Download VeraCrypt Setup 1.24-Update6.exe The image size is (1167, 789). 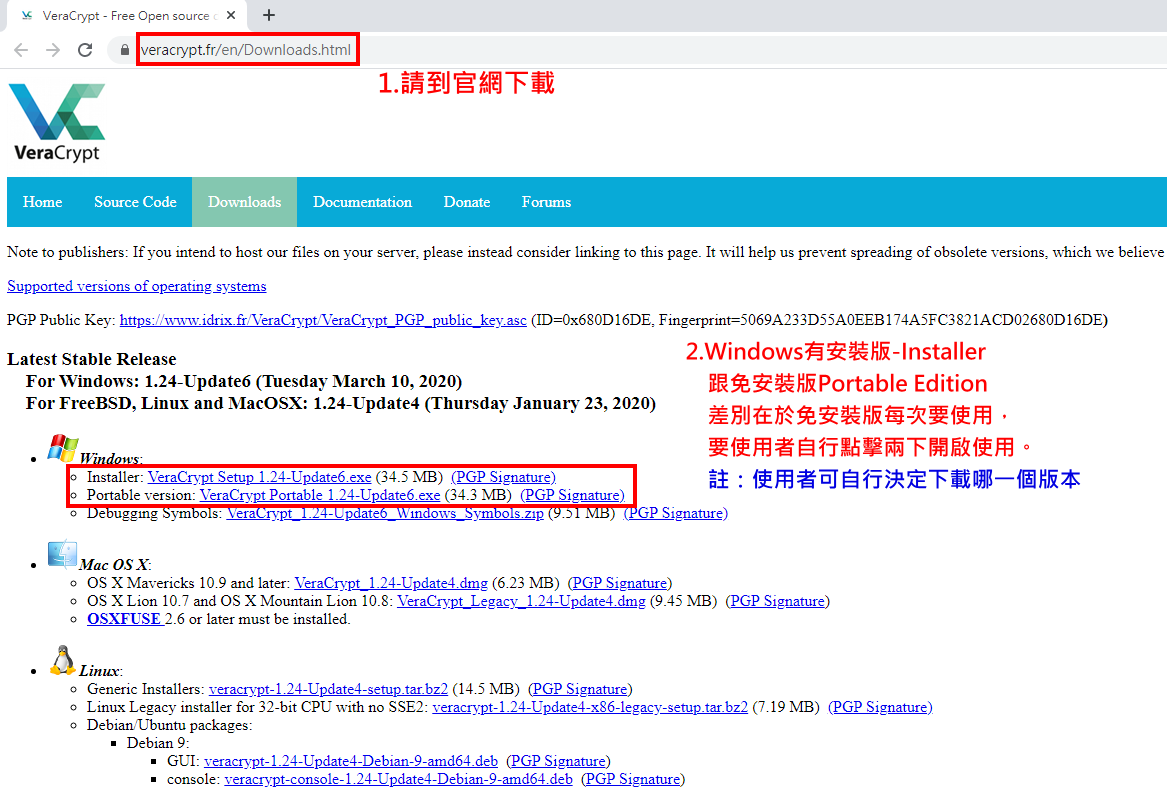tap(260, 477)
